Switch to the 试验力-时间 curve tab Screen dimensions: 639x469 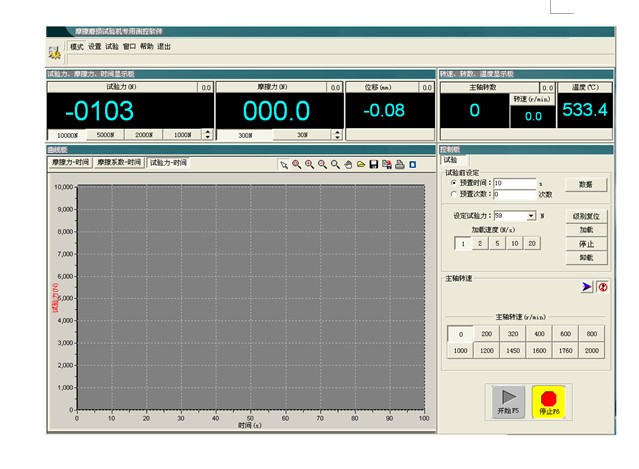(x=168, y=163)
